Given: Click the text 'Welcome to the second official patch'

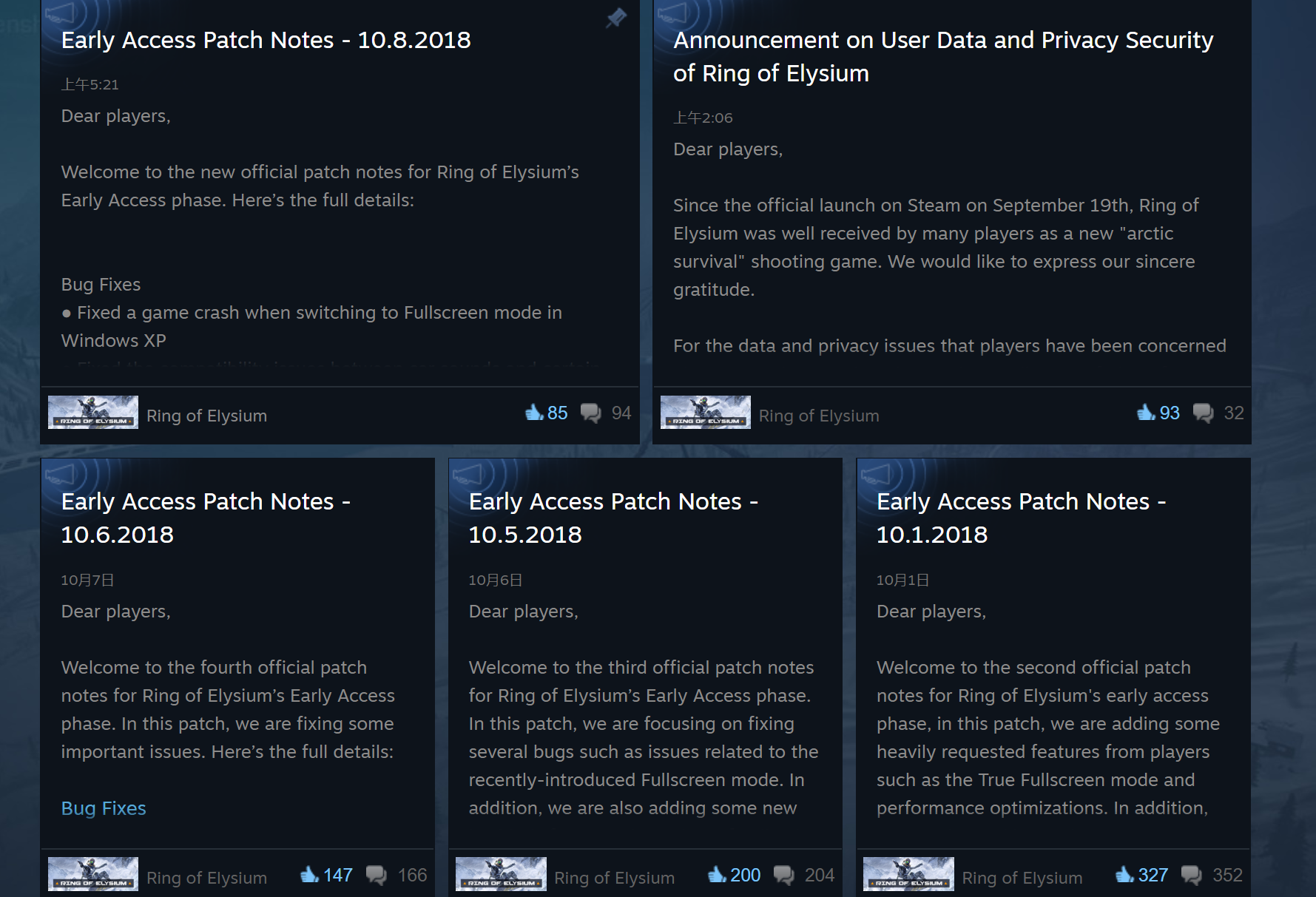Looking at the screenshot, I should coord(1033,668).
